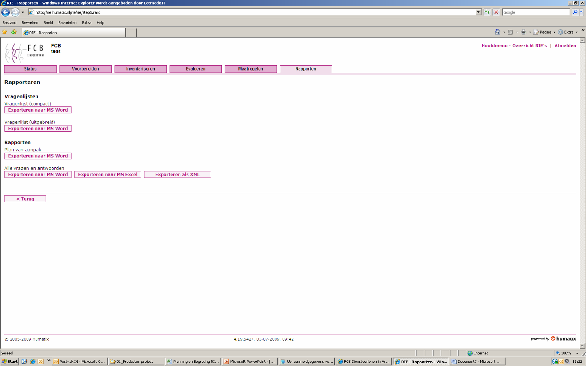
Task: Click the browser Forward arrow button
Action: 15,12
